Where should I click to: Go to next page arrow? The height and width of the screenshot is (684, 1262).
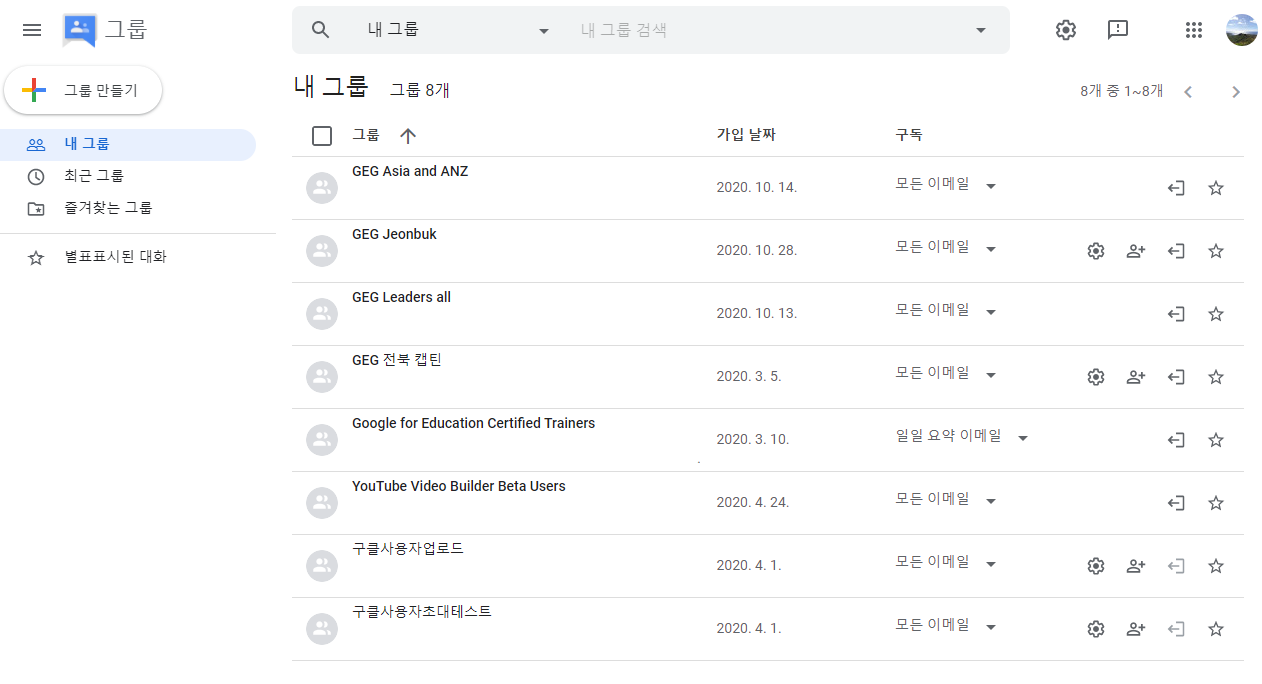click(1236, 92)
